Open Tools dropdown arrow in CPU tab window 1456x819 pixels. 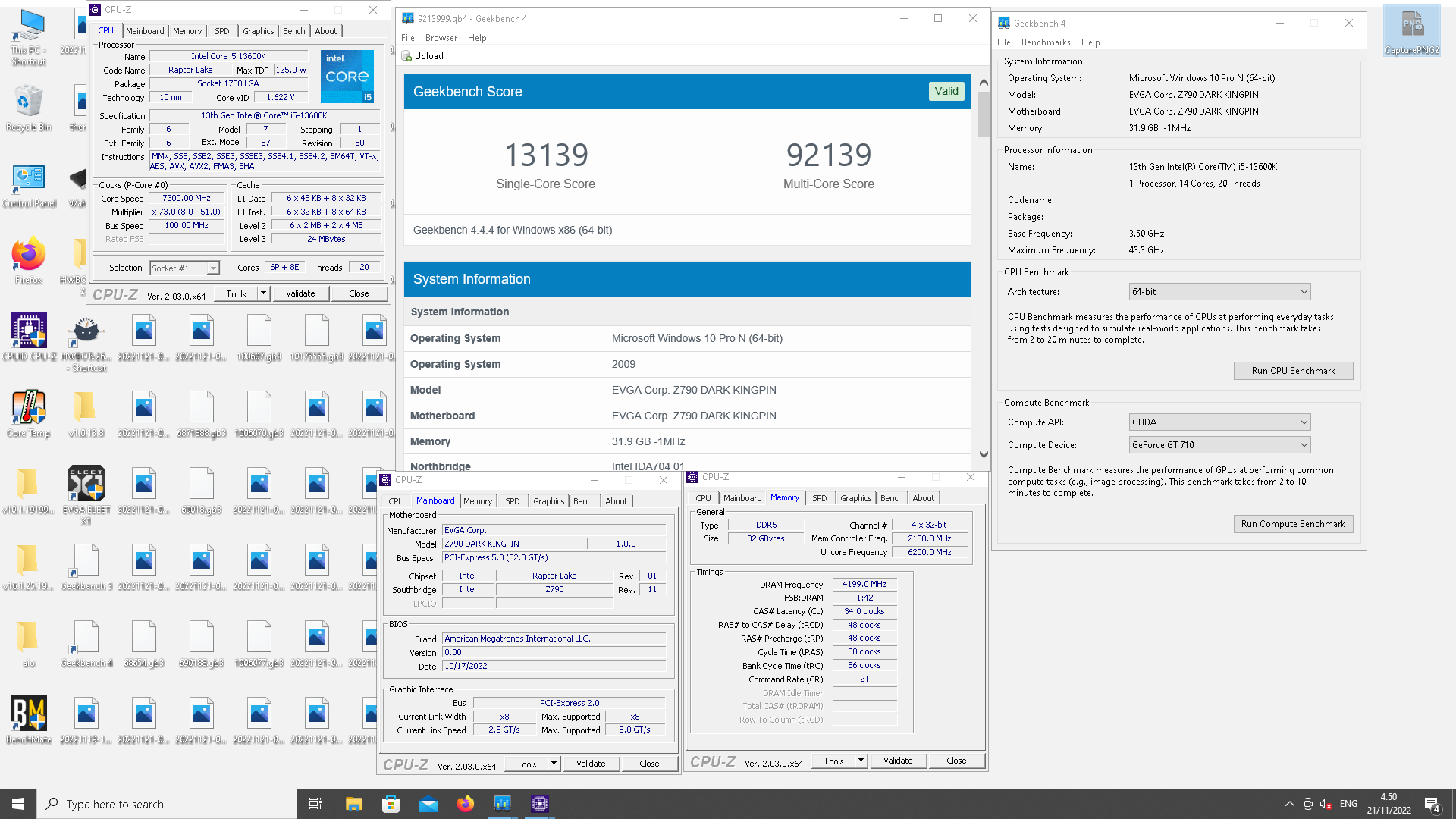click(x=263, y=293)
